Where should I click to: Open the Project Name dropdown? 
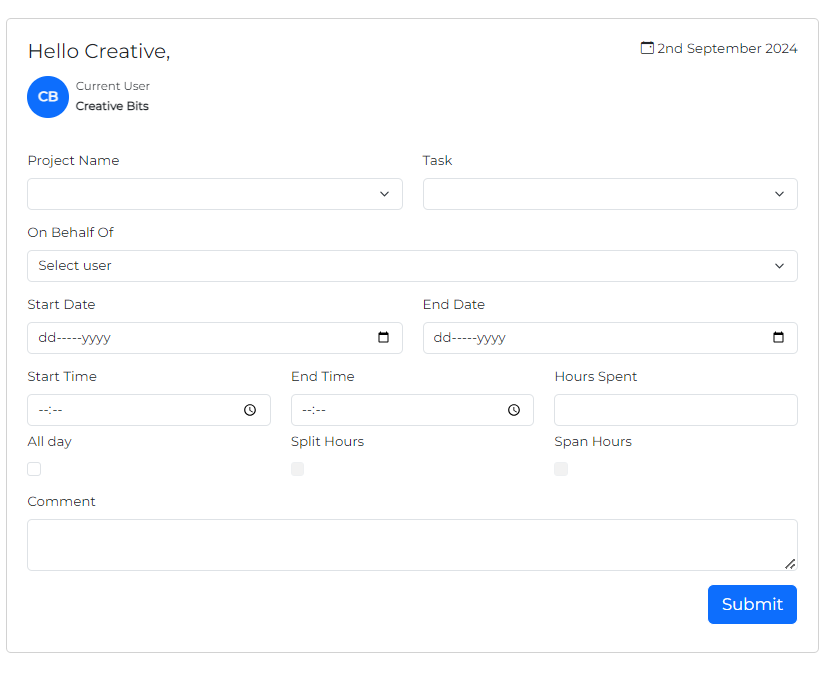click(215, 194)
